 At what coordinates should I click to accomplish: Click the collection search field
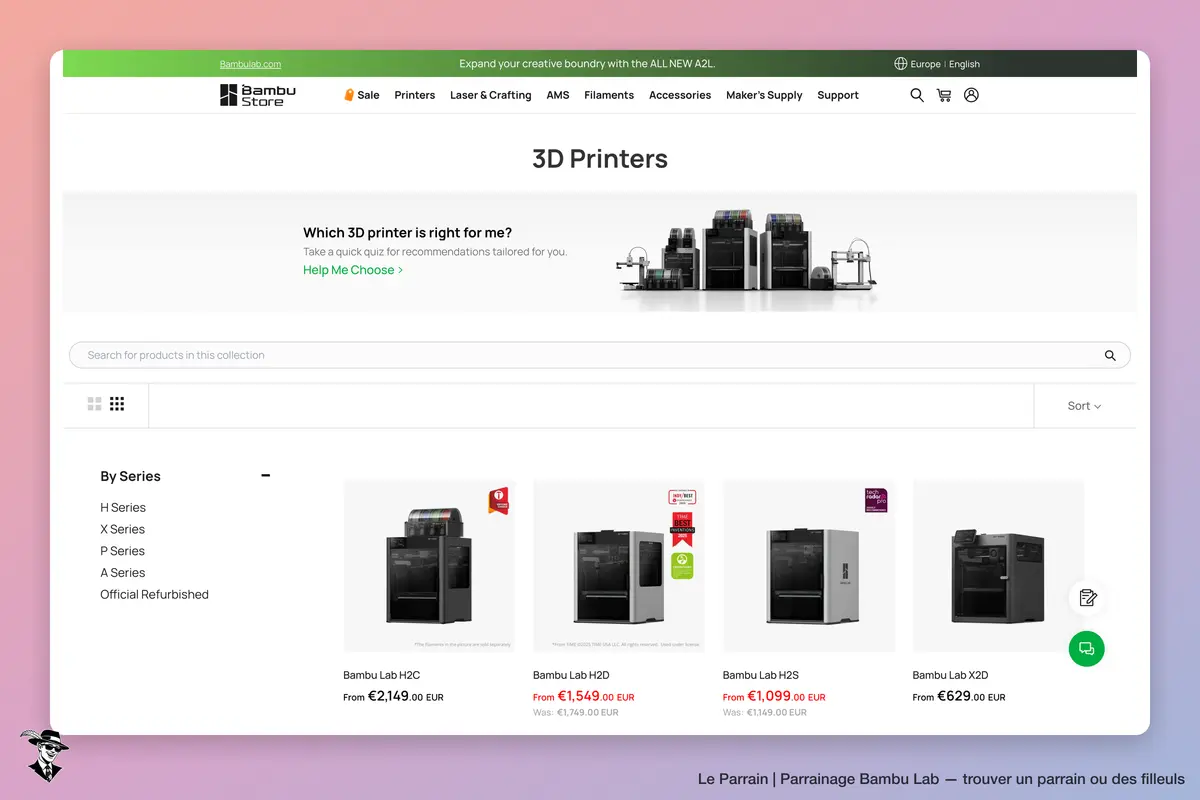600,355
